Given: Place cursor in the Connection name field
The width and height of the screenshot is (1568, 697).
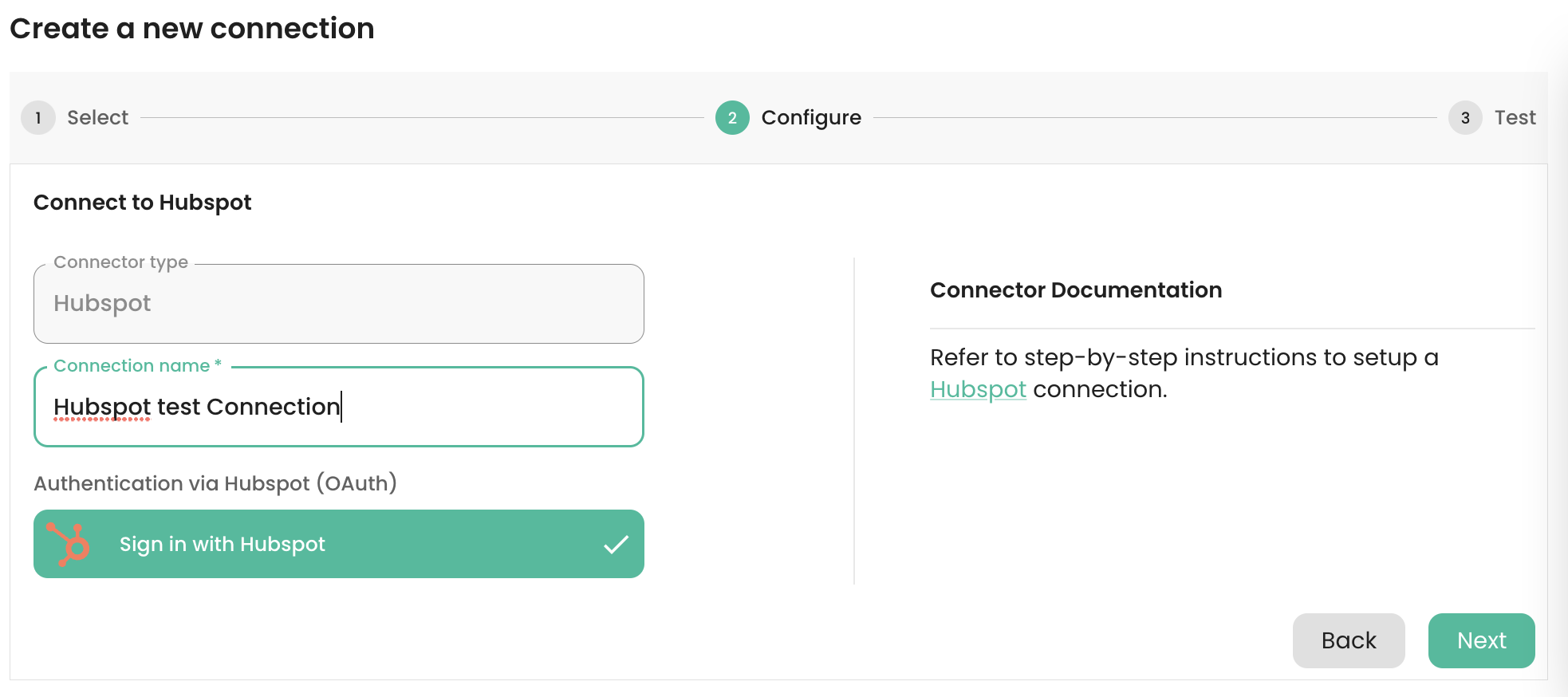Looking at the screenshot, I should 338,407.
